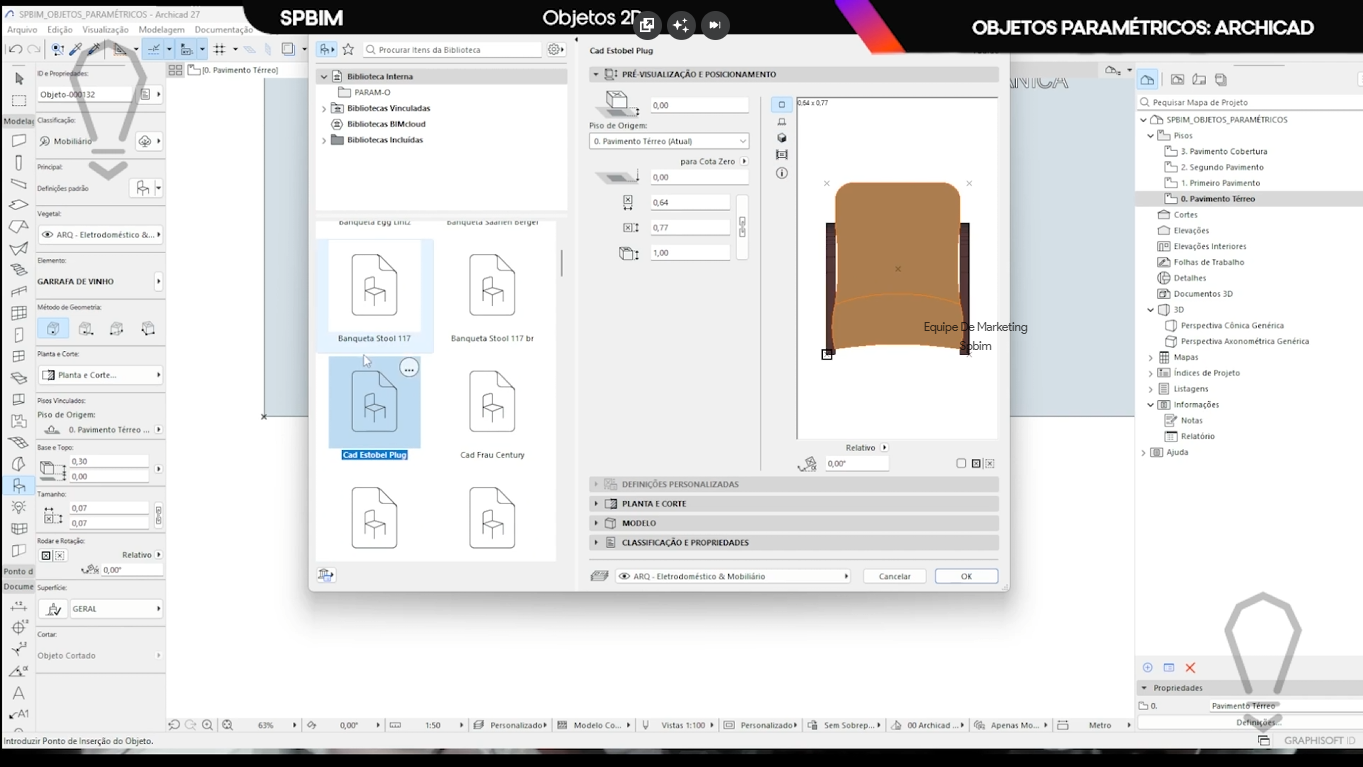
Task: Click library list vertical scrollbar
Action: coord(562,265)
